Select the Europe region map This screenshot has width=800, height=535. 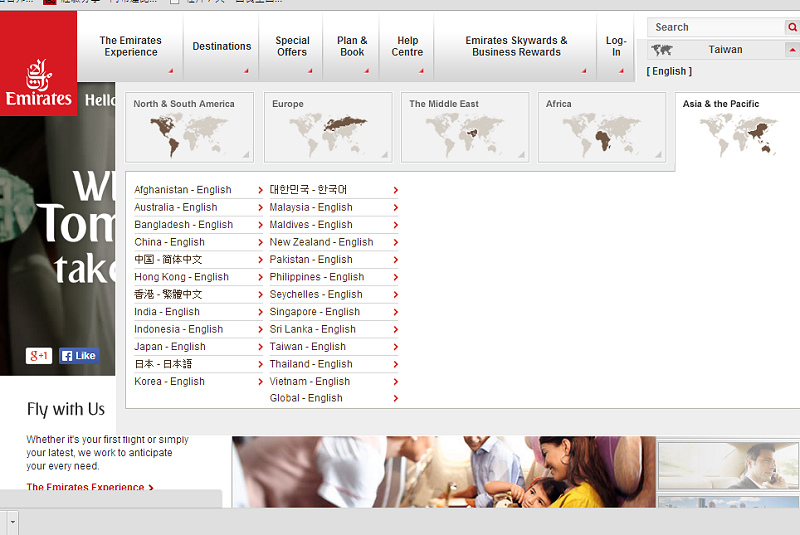click(x=328, y=128)
